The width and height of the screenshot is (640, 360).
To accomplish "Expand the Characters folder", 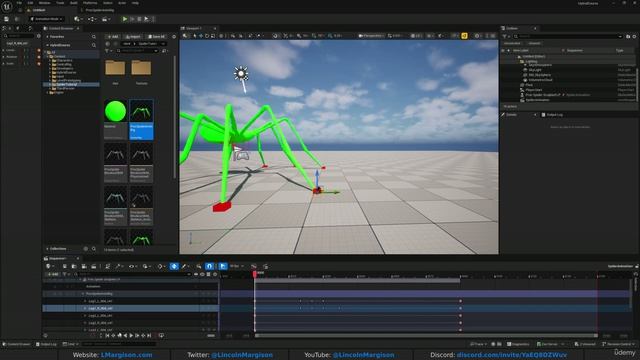I will tap(50, 60).
